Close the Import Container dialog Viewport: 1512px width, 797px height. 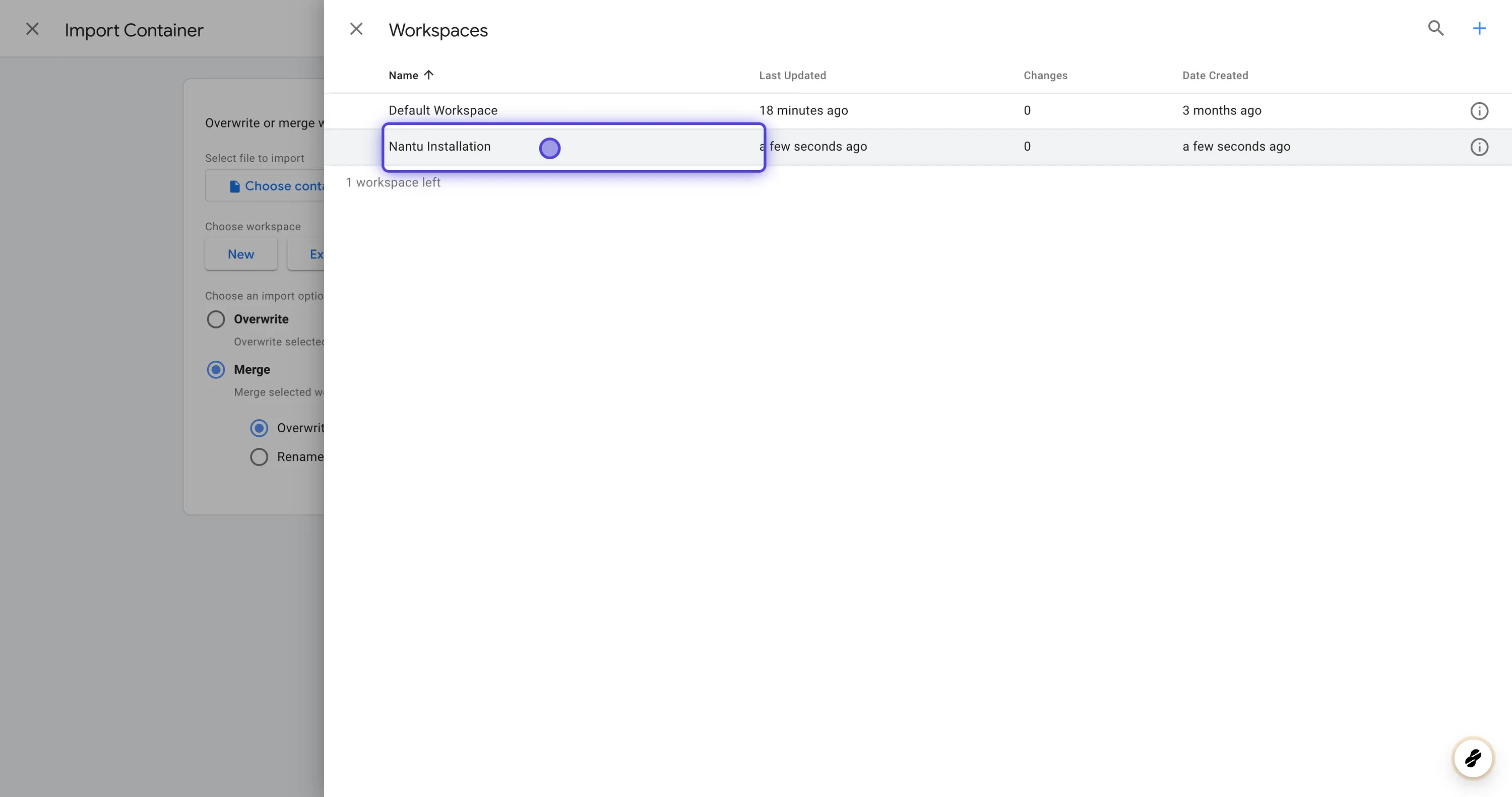coord(32,29)
